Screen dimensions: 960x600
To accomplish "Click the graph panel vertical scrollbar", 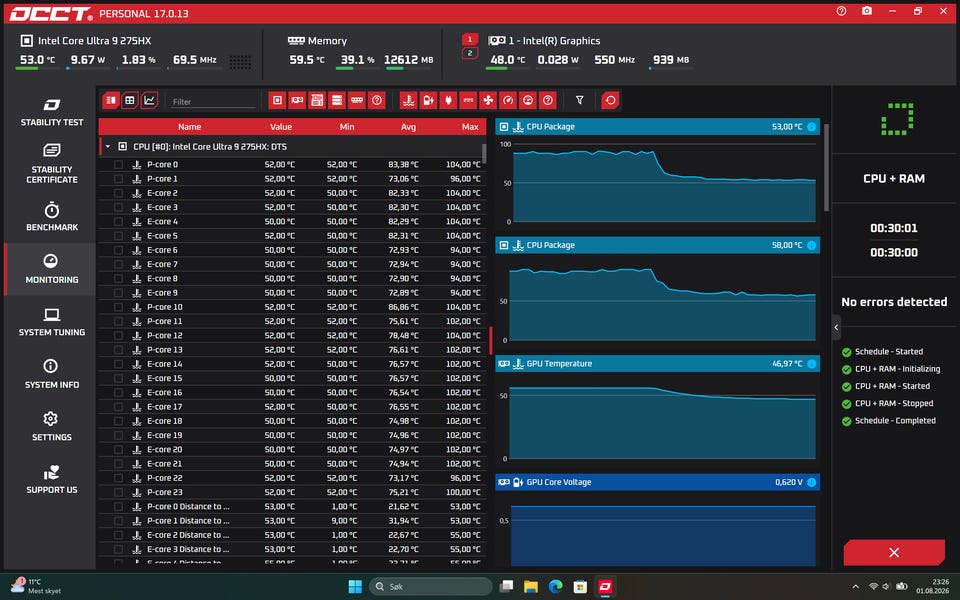I will point(826,167).
